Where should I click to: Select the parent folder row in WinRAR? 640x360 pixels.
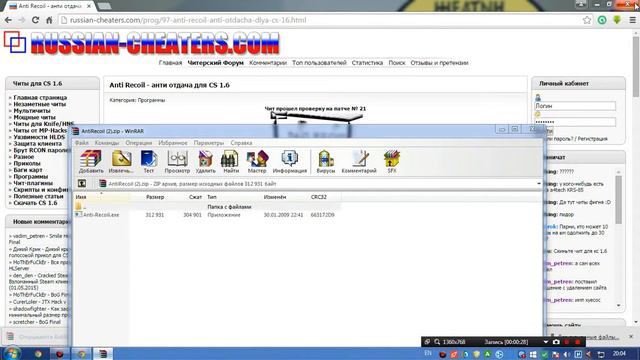tap(207, 207)
